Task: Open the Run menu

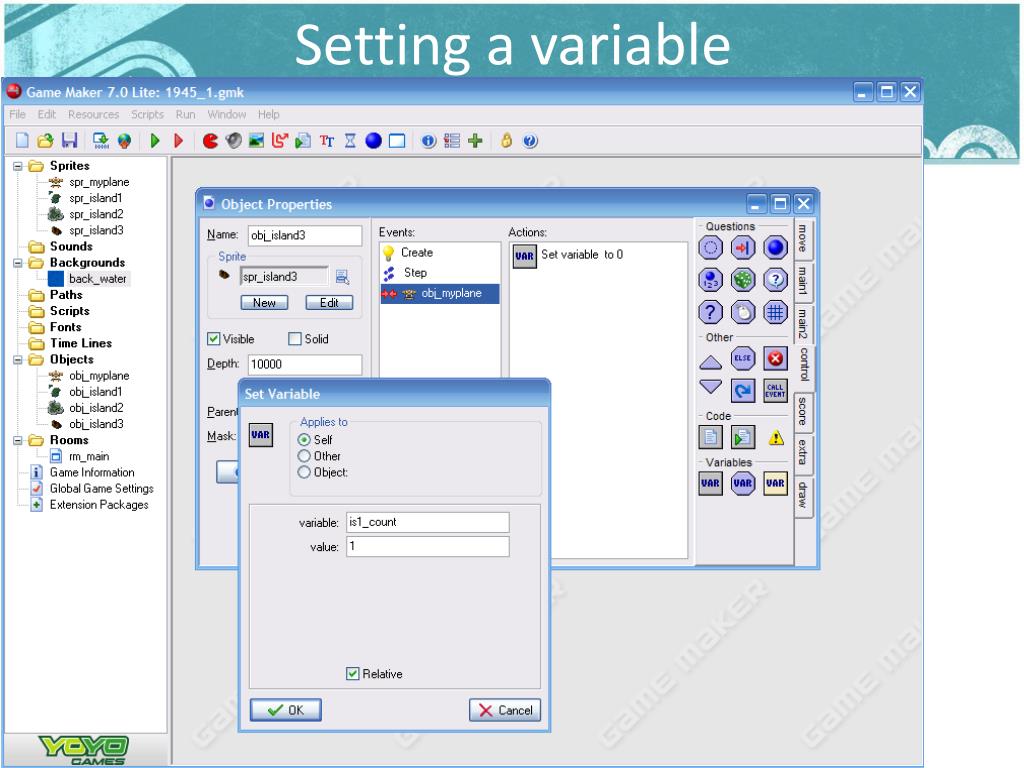Action: [185, 114]
